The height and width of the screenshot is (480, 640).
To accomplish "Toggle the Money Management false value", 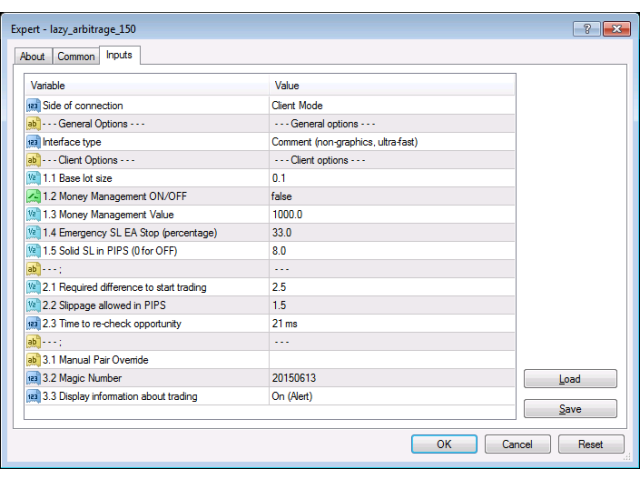I will coord(391,196).
